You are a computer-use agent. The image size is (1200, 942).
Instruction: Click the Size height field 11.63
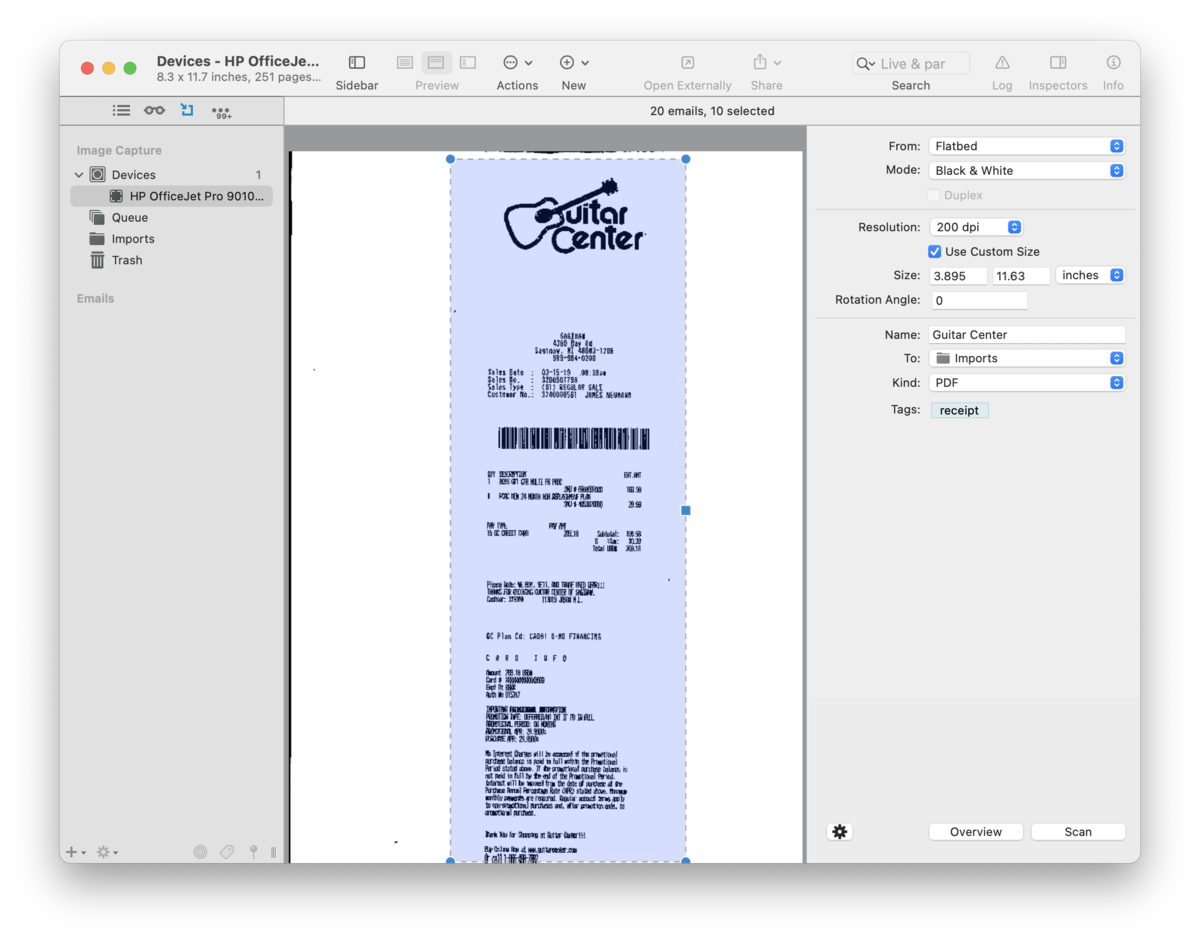pyautogui.click(x=1022, y=275)
